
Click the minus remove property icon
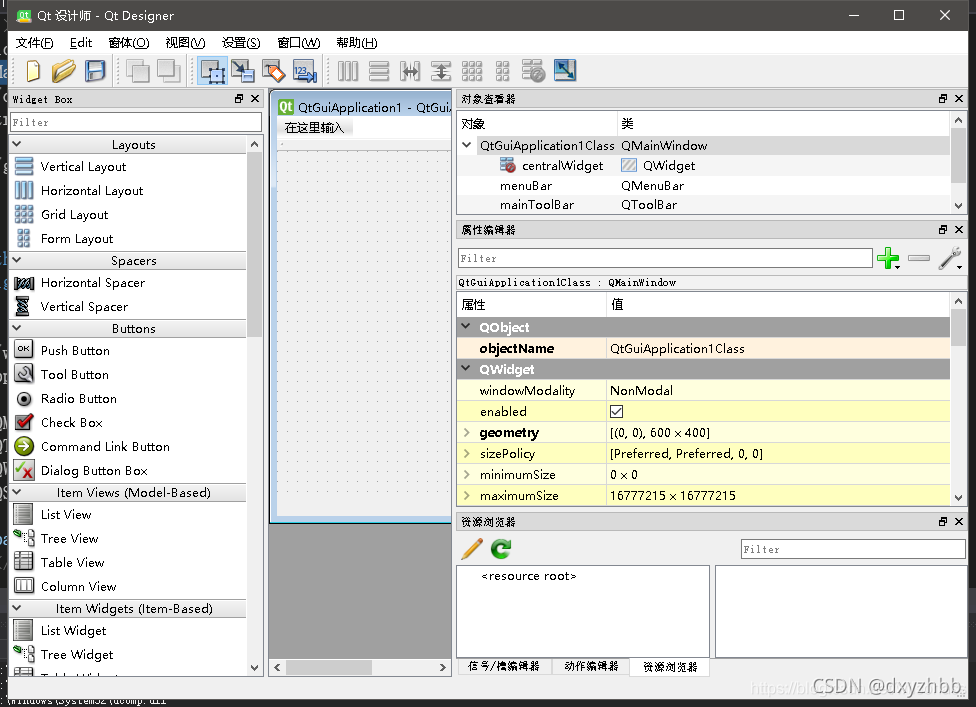919,258
